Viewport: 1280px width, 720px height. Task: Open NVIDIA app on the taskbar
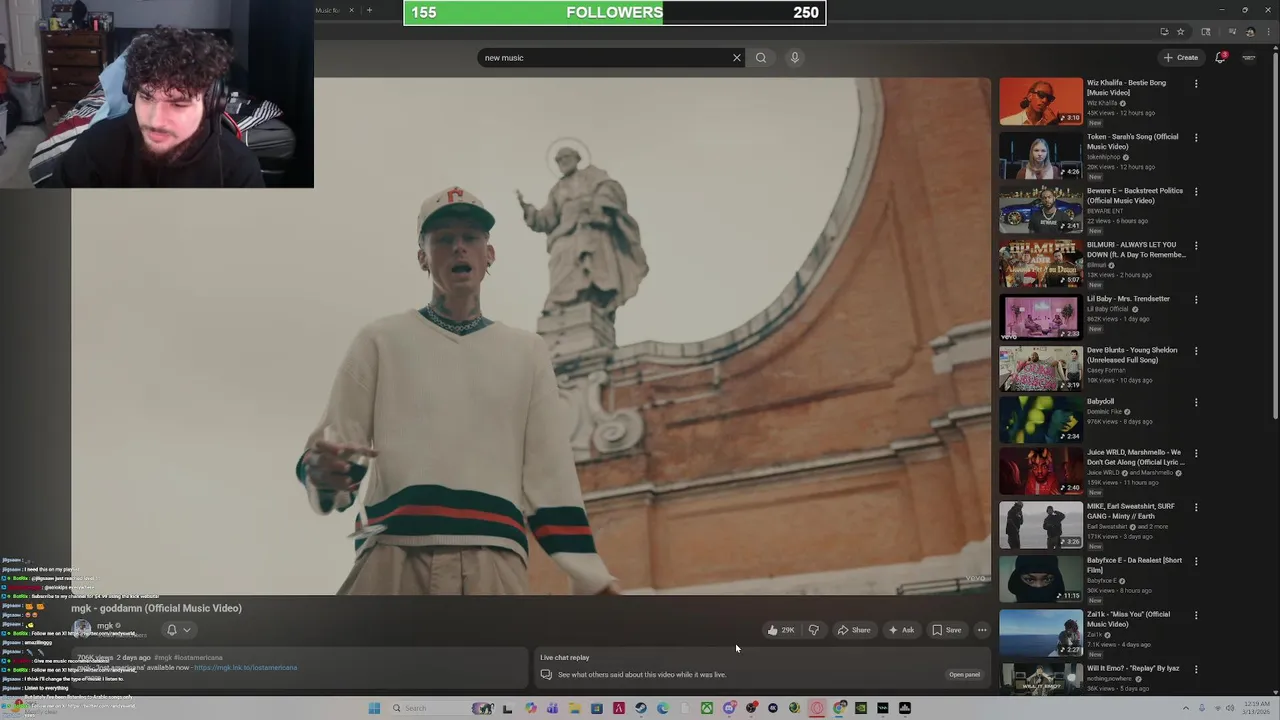[x=861, y=708]
